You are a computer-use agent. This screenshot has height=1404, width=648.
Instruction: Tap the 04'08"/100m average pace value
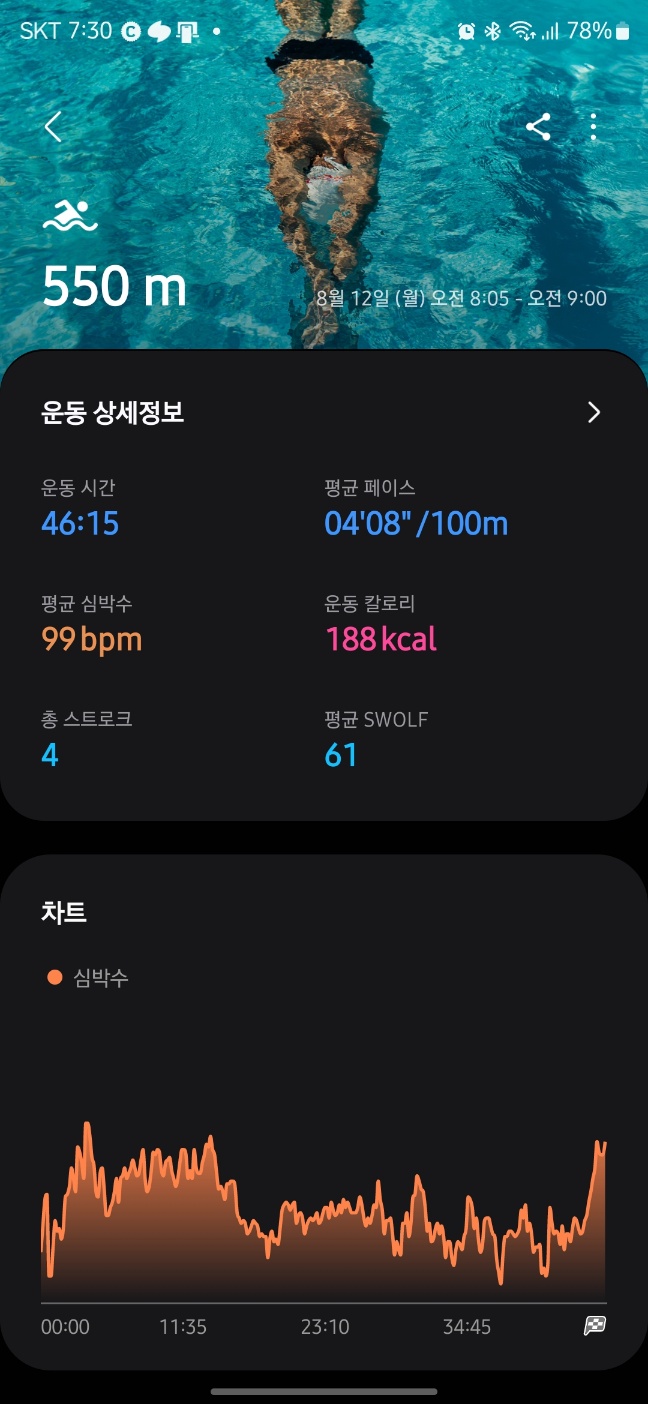pos(416,523)
